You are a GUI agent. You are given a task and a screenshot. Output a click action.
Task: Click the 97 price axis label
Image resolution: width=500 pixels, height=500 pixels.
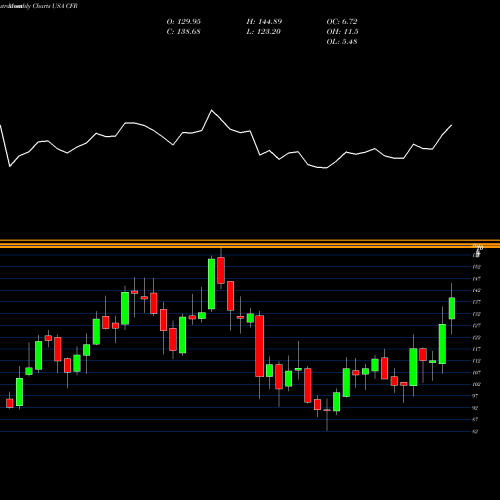(476, 396)
